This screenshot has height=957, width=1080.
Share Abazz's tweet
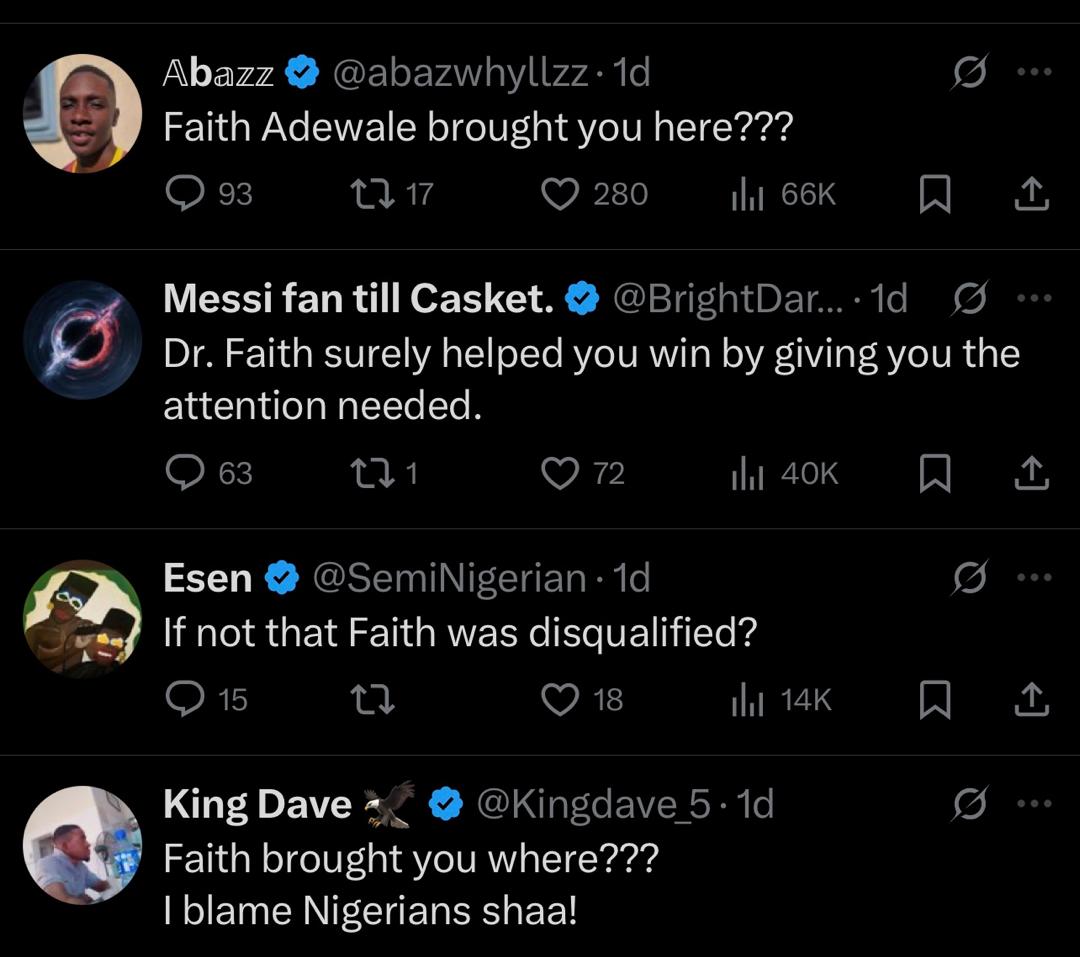(1031, 194)
